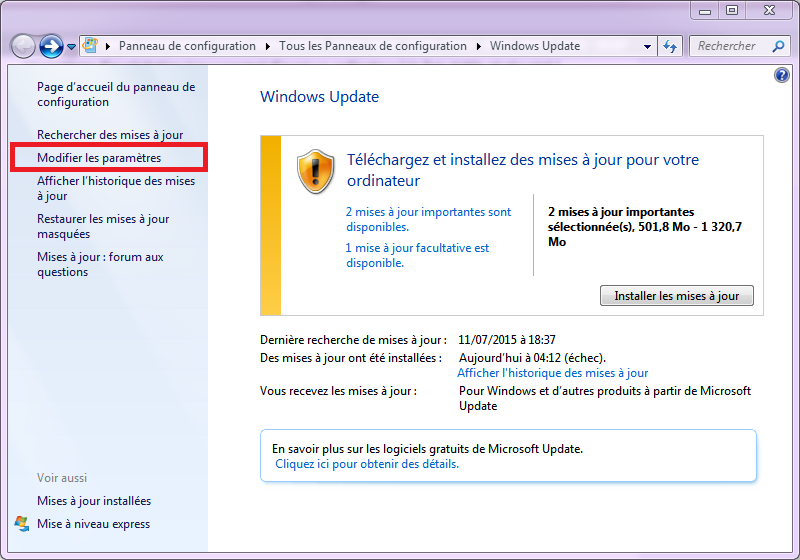Expand the arrow before Panneau de configuration
Screen dimensions: 800x560
pyautogui.click(x=108, y=46)
